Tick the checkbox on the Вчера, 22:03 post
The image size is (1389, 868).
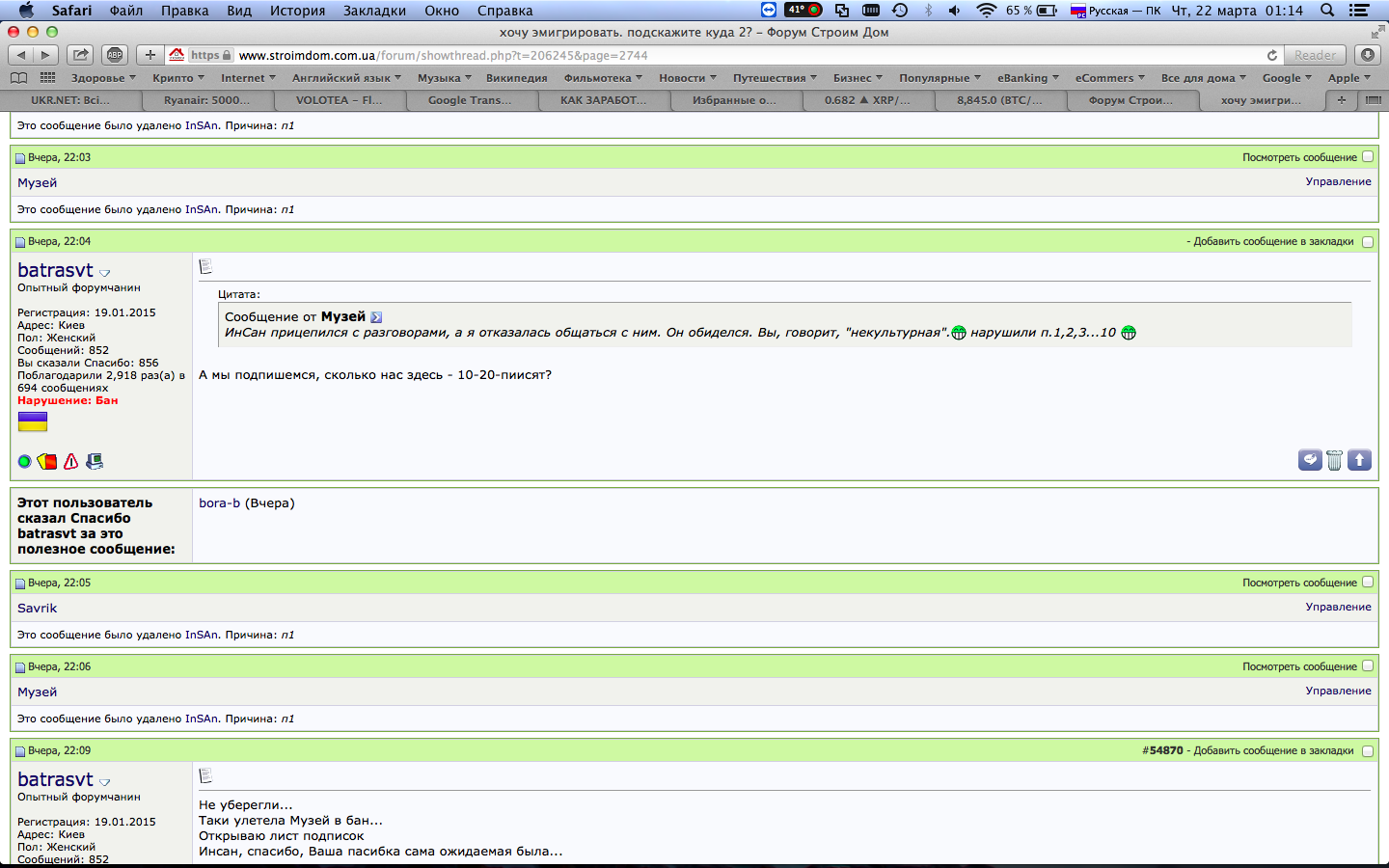[x=1368, y=156]
